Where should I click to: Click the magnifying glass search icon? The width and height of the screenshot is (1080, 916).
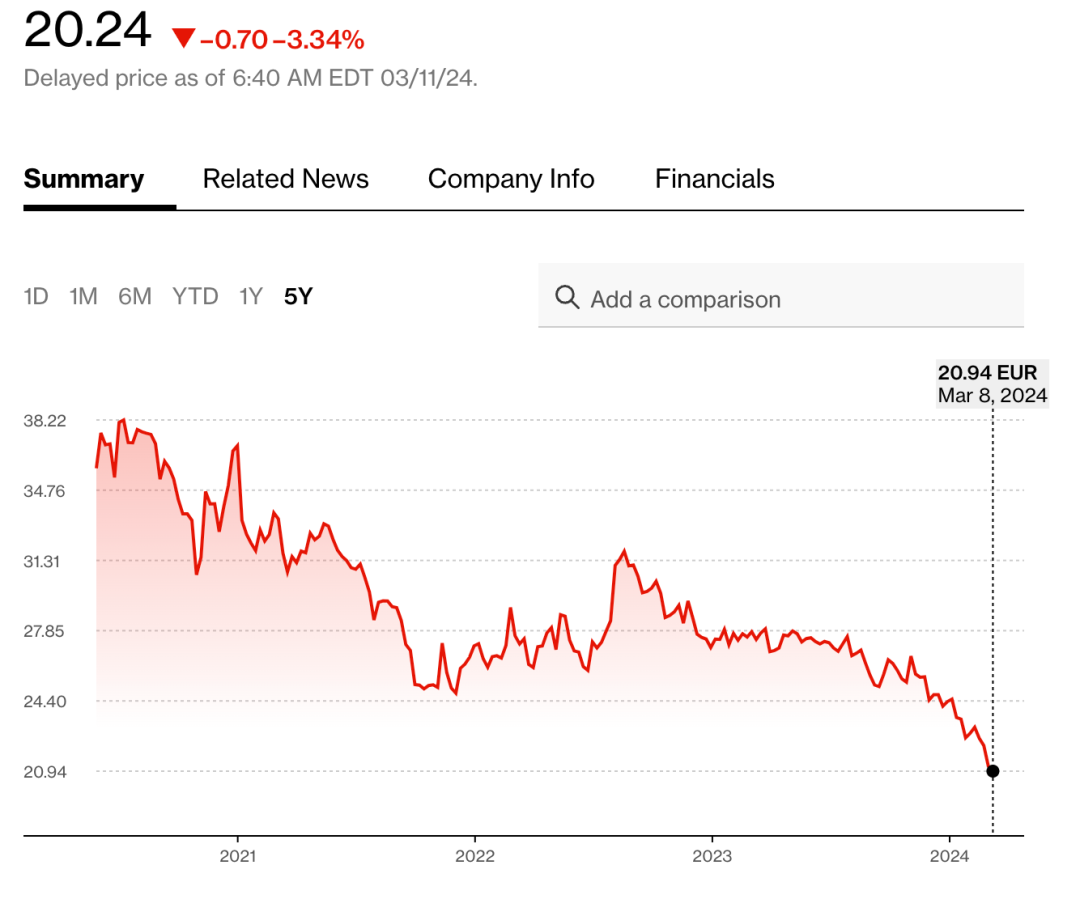[567, 297]
